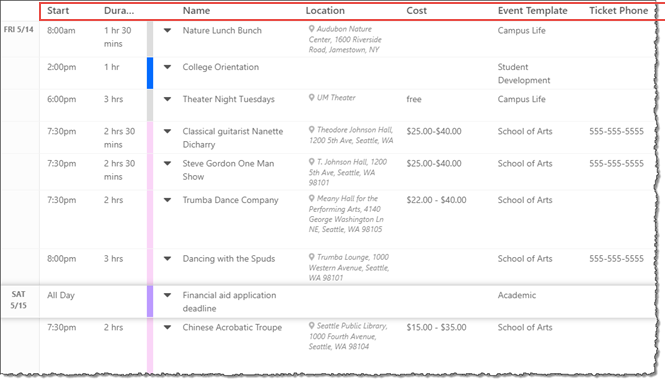Click the 6:00pm start time cell

(61, 99)
